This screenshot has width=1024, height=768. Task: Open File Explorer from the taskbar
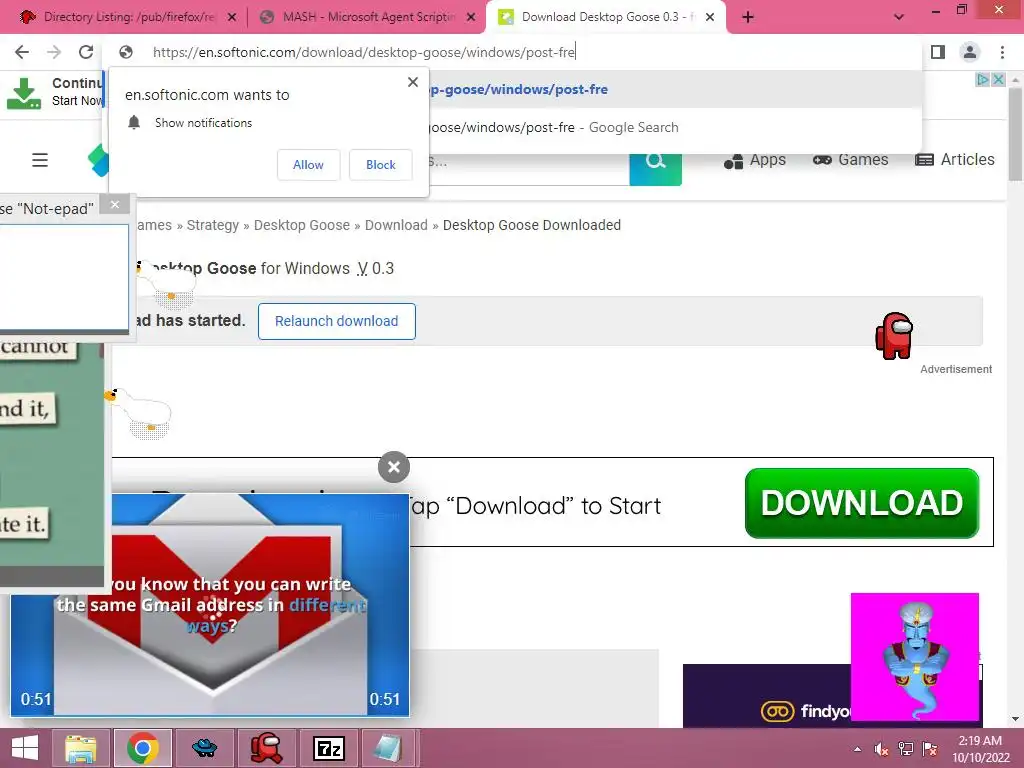[81, 748]
